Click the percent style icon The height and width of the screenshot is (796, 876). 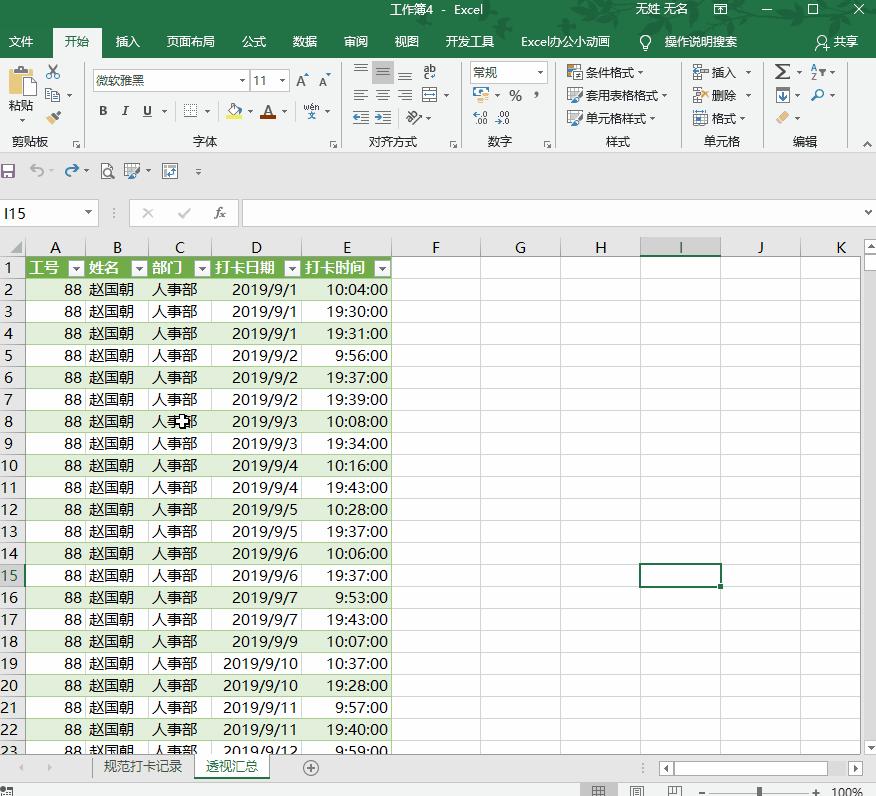click(515, 96)
